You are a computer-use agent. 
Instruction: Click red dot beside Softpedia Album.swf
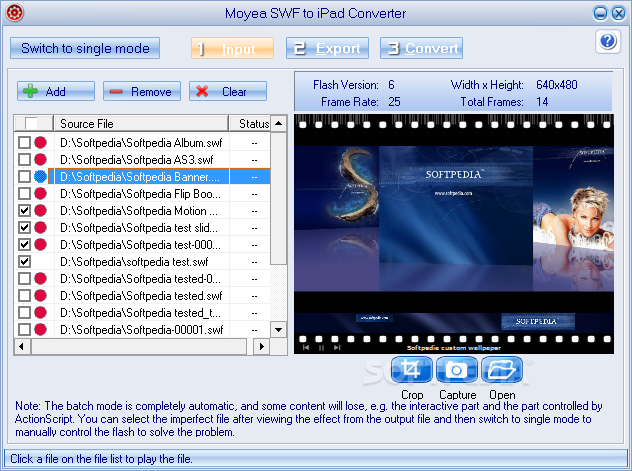(40, 142)
